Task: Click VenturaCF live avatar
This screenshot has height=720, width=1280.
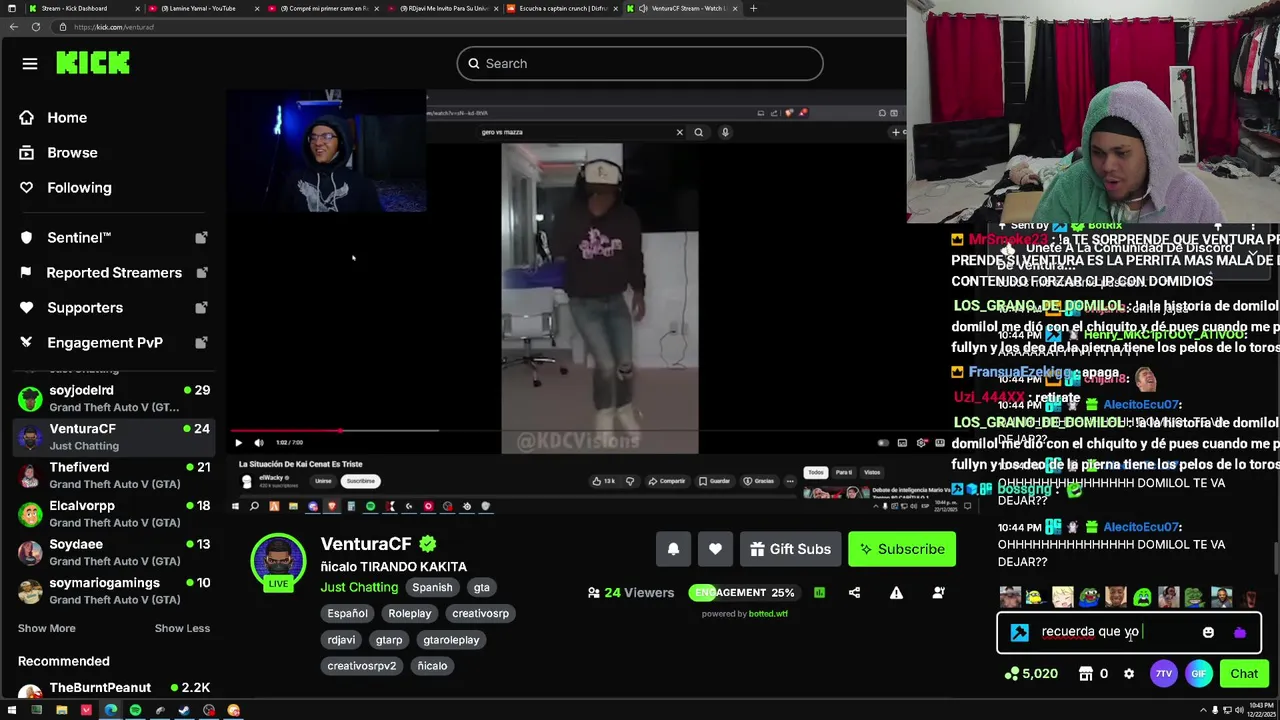Action: tap(278, 562)
